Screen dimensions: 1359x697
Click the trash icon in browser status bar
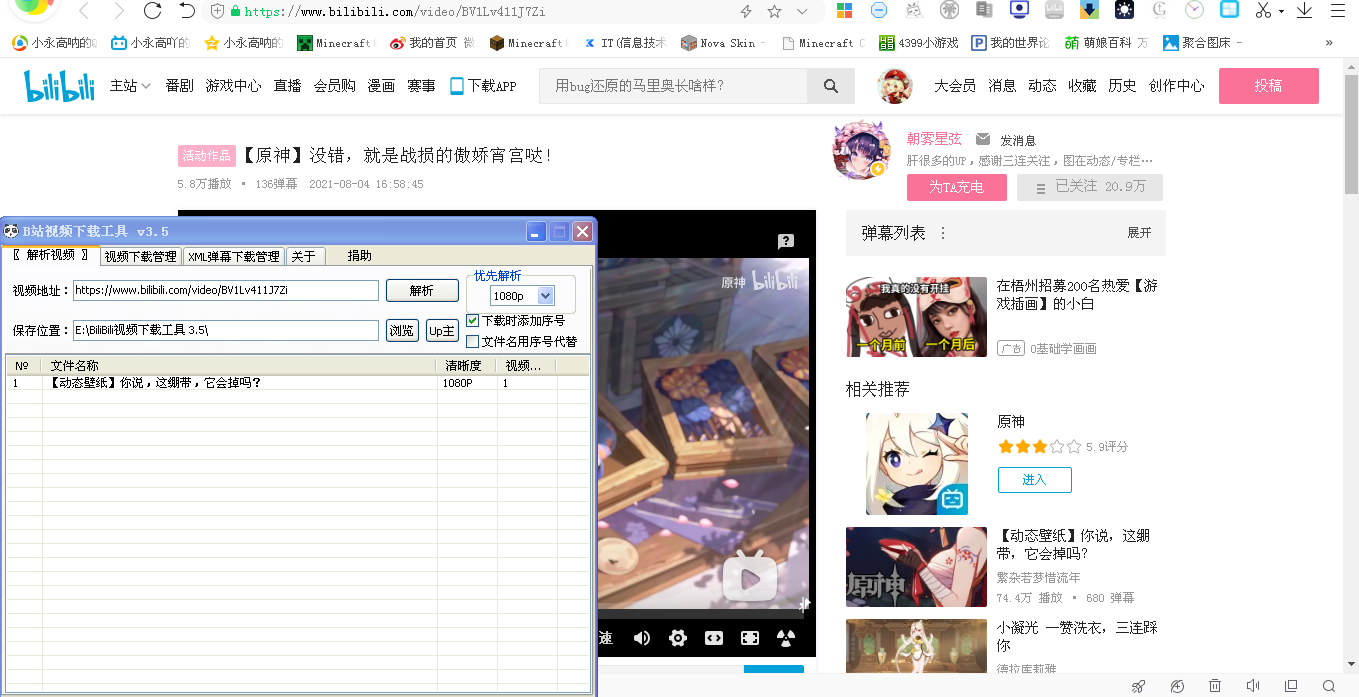pyautogui.click(x=1215, y=686)
